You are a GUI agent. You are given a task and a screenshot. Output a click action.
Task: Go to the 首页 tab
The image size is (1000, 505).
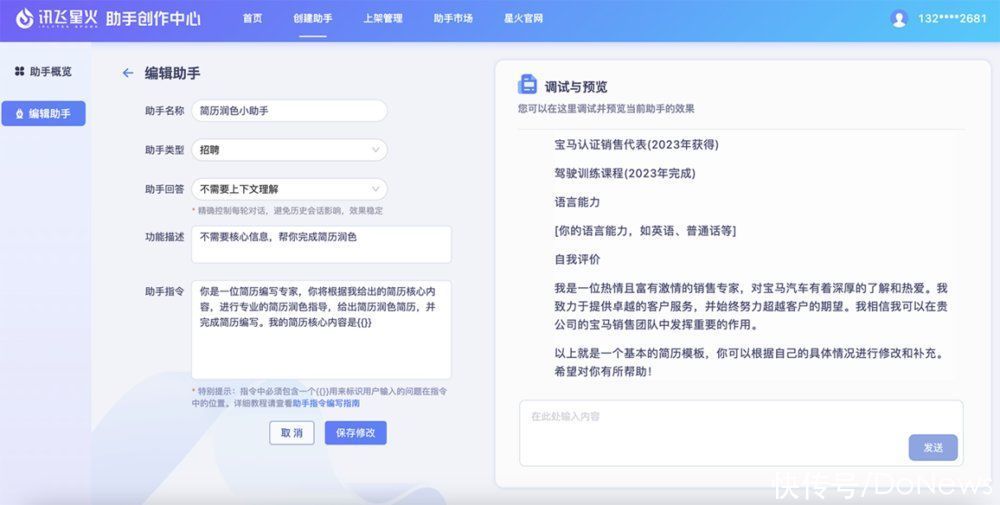pyautogui.click(x=252, y=18)
